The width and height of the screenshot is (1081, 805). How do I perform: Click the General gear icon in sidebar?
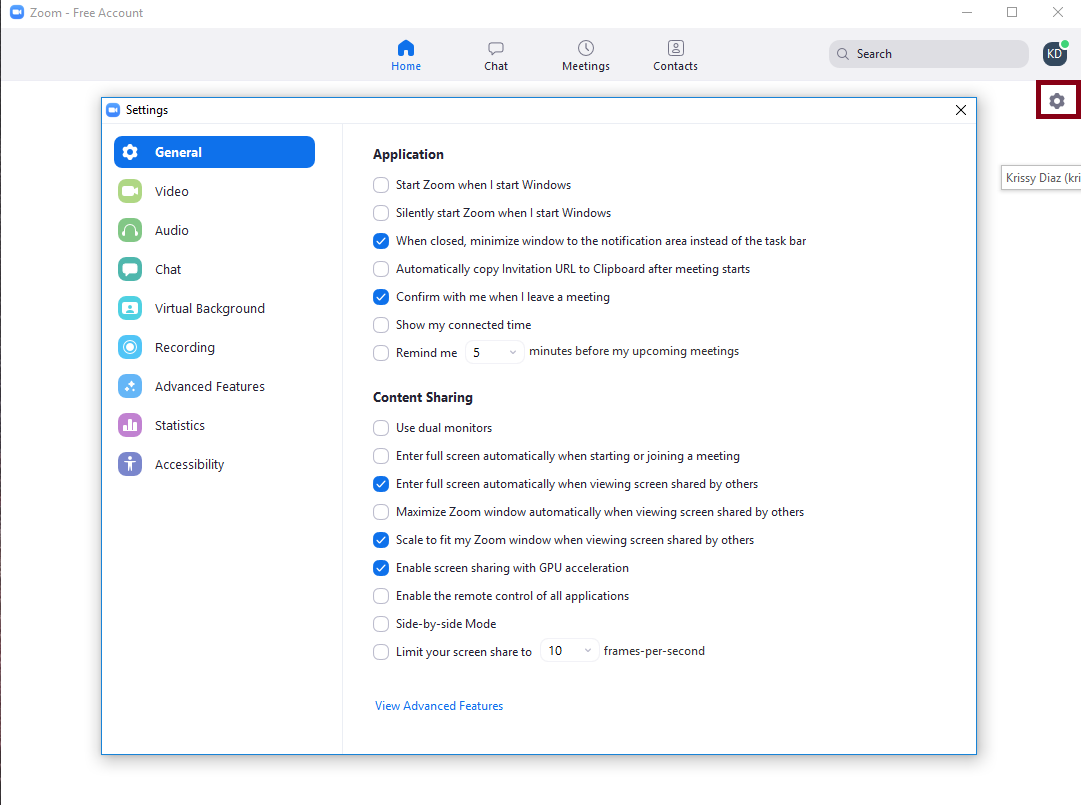[x=130, y=152]
